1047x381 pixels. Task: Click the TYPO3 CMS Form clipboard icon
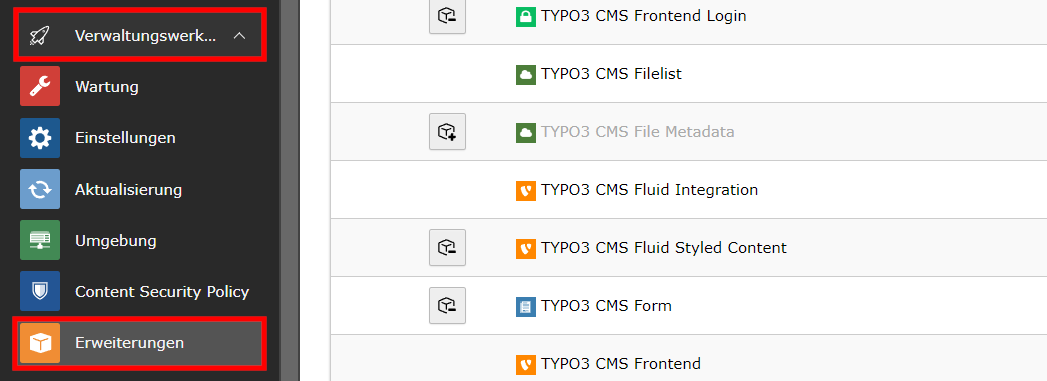pos(526,306)
